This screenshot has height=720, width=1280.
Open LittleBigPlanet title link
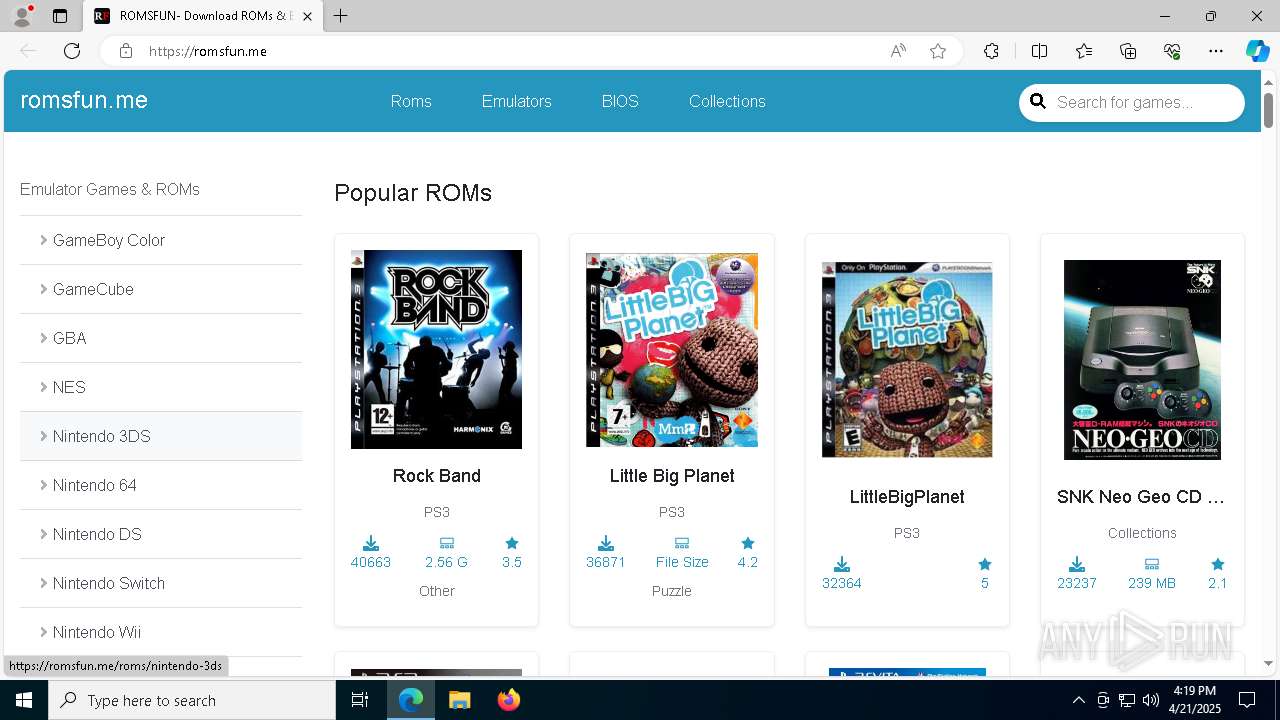pyautogui.click(x=907, y=497)
